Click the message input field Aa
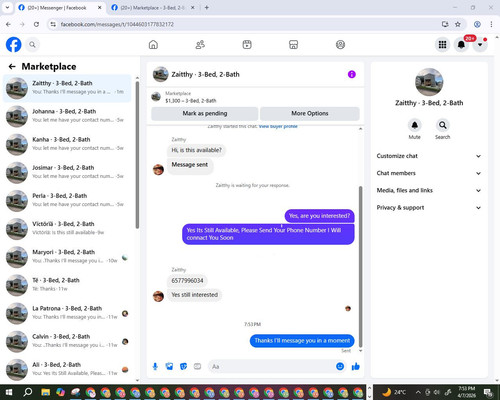Viewport: 500px width, 400px height. (271, 367)
